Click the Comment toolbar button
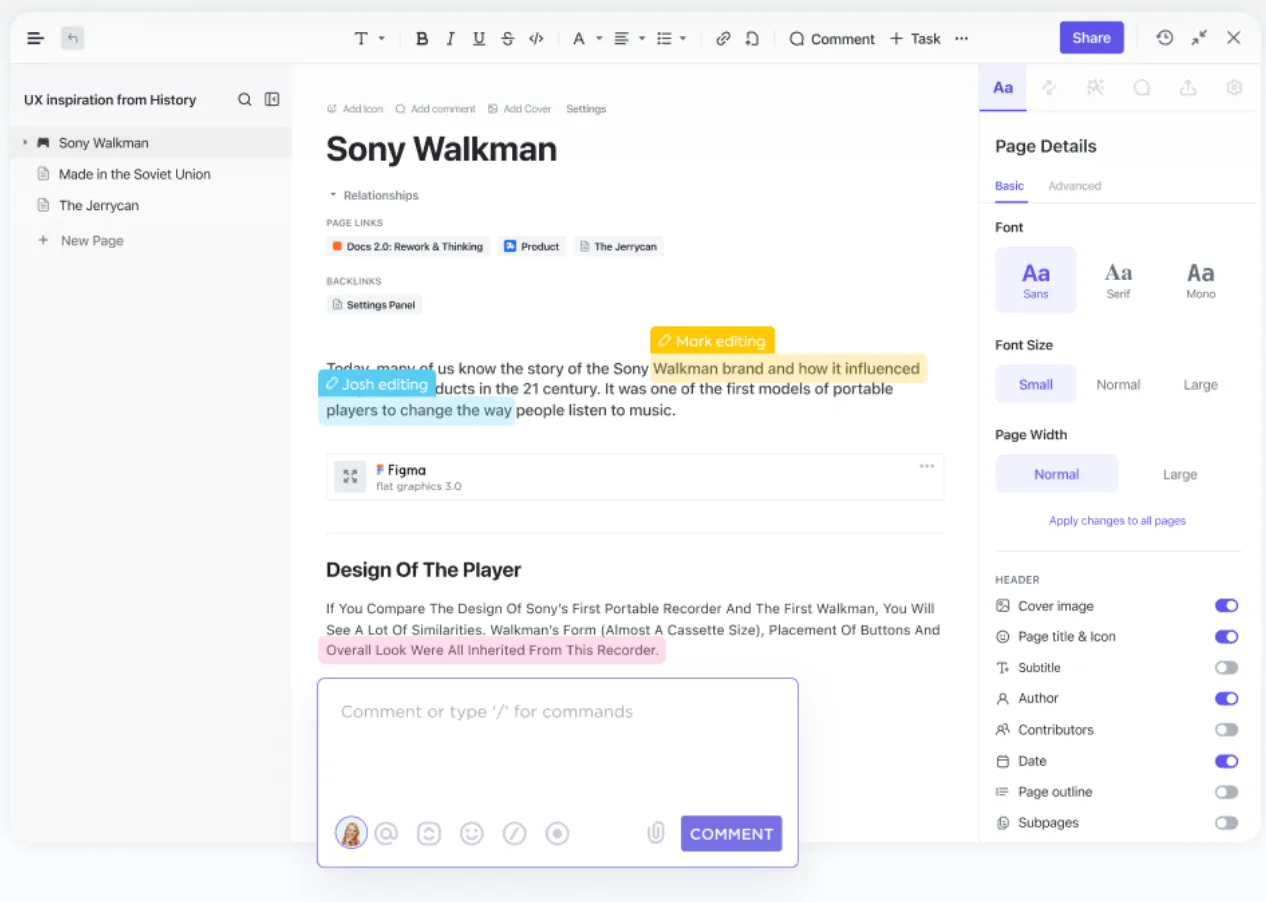 tap(832, 39)
